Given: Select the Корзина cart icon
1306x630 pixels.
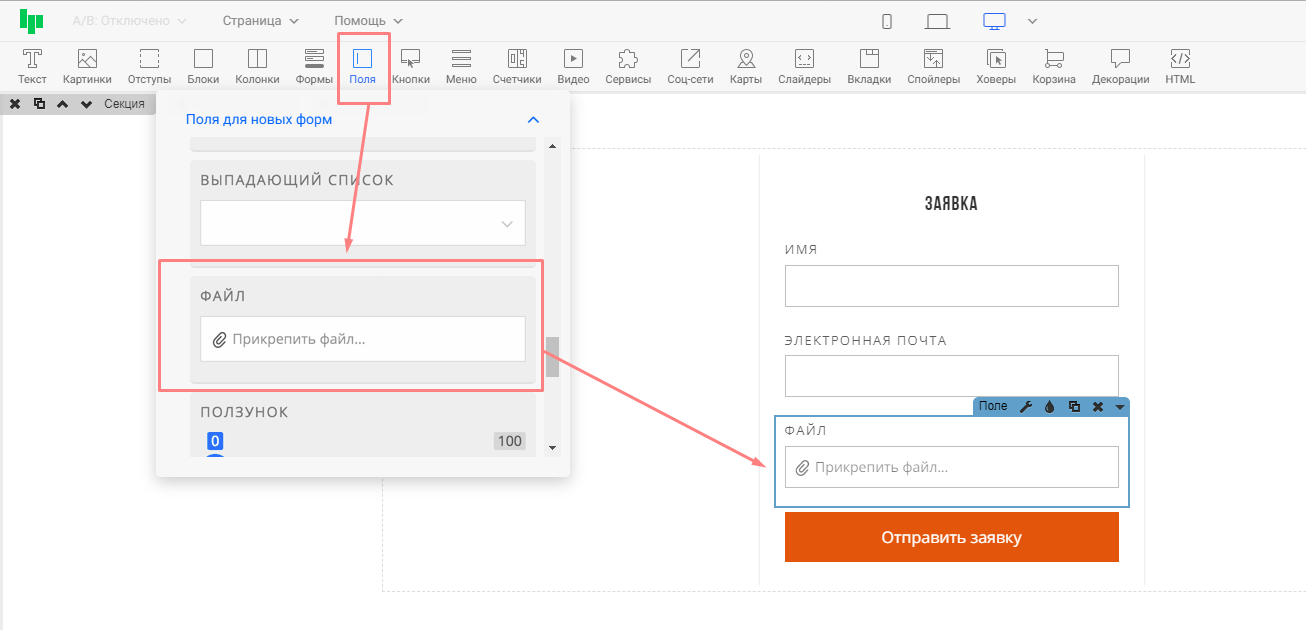Looking at the screenshot, I should [1053, 66].
